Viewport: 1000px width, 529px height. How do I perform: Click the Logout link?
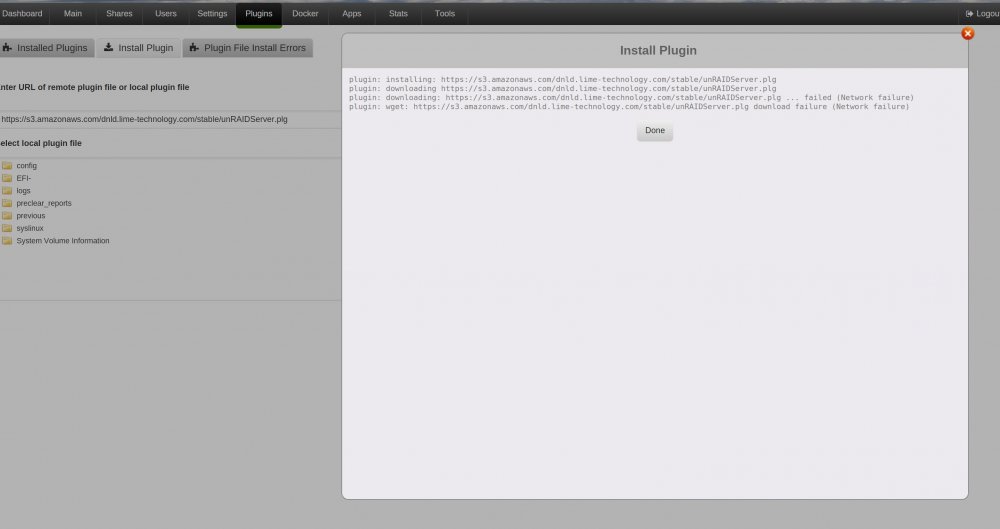click(982, 13)
